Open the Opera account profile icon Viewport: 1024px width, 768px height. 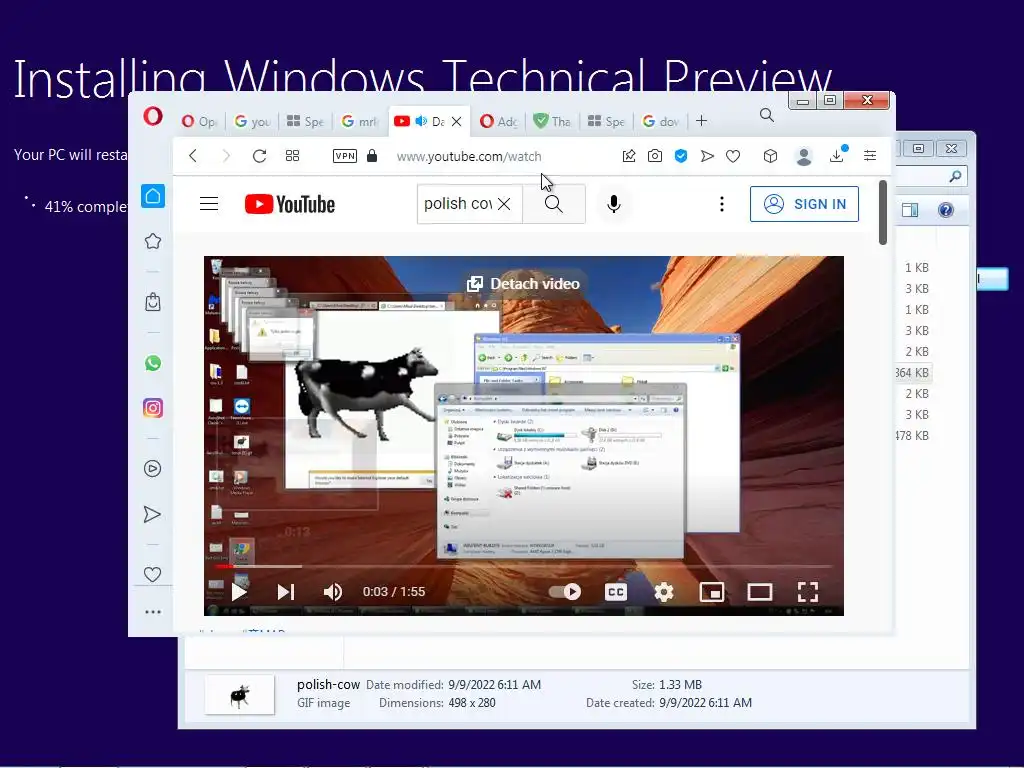[804, 156]
